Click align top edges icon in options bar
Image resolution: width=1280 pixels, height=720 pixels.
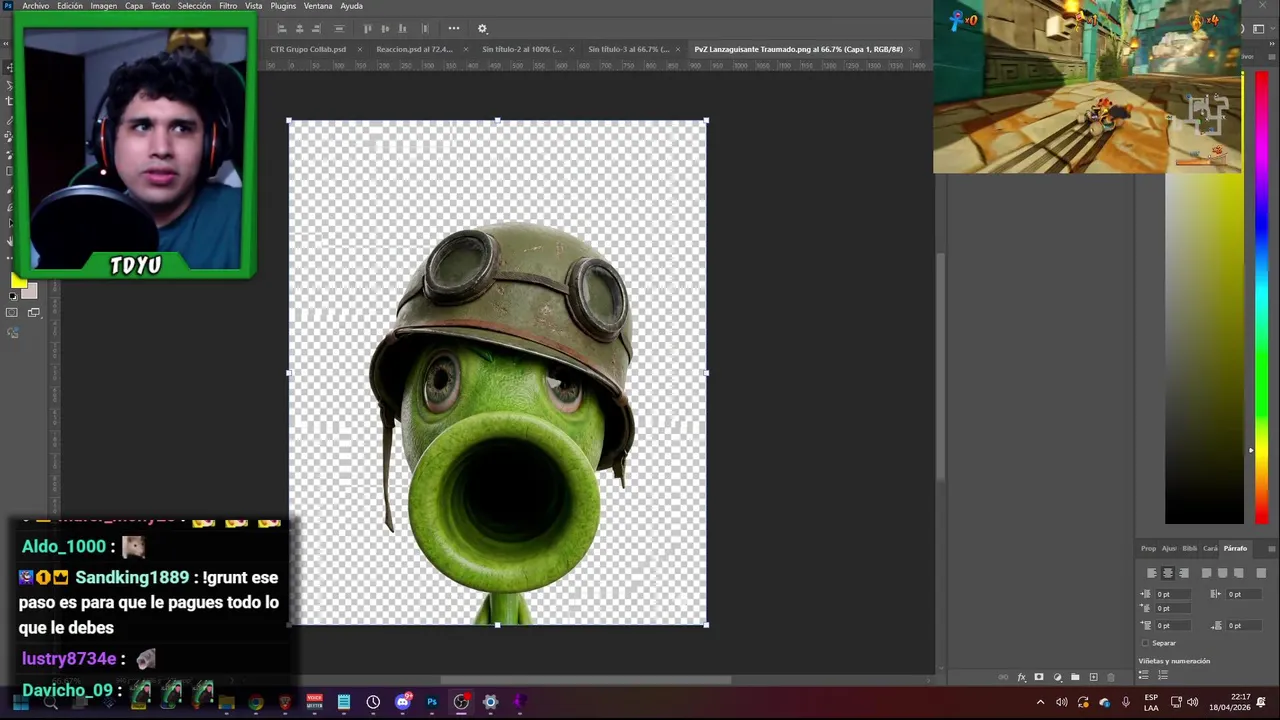(x=368, y=28)
